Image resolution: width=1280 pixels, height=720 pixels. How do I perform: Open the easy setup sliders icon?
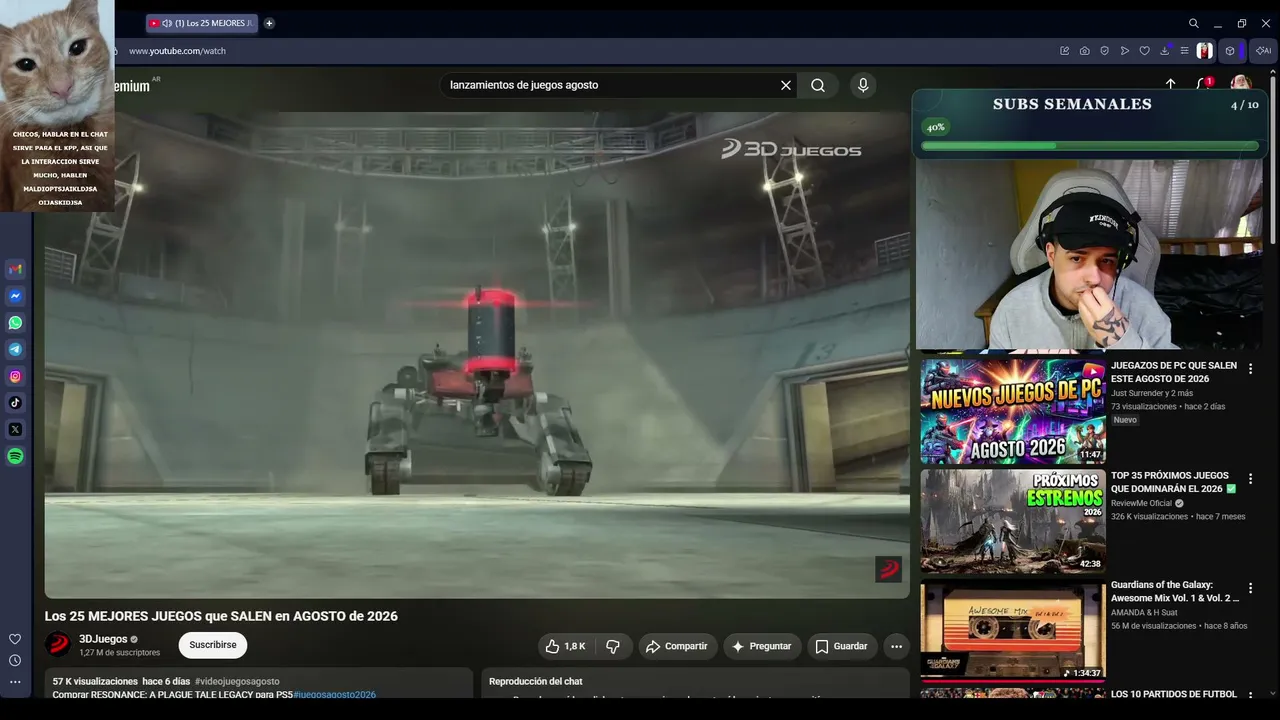click(x=1184, y=51)
